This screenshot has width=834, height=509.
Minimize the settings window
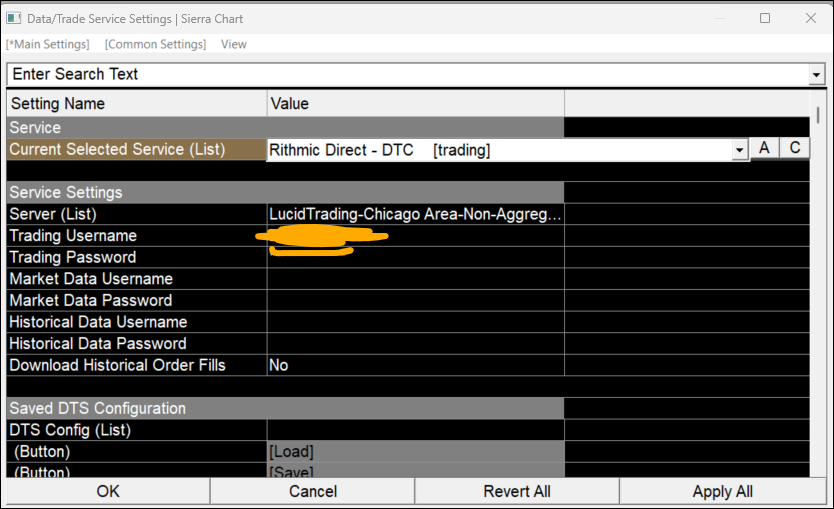(720, 18)
